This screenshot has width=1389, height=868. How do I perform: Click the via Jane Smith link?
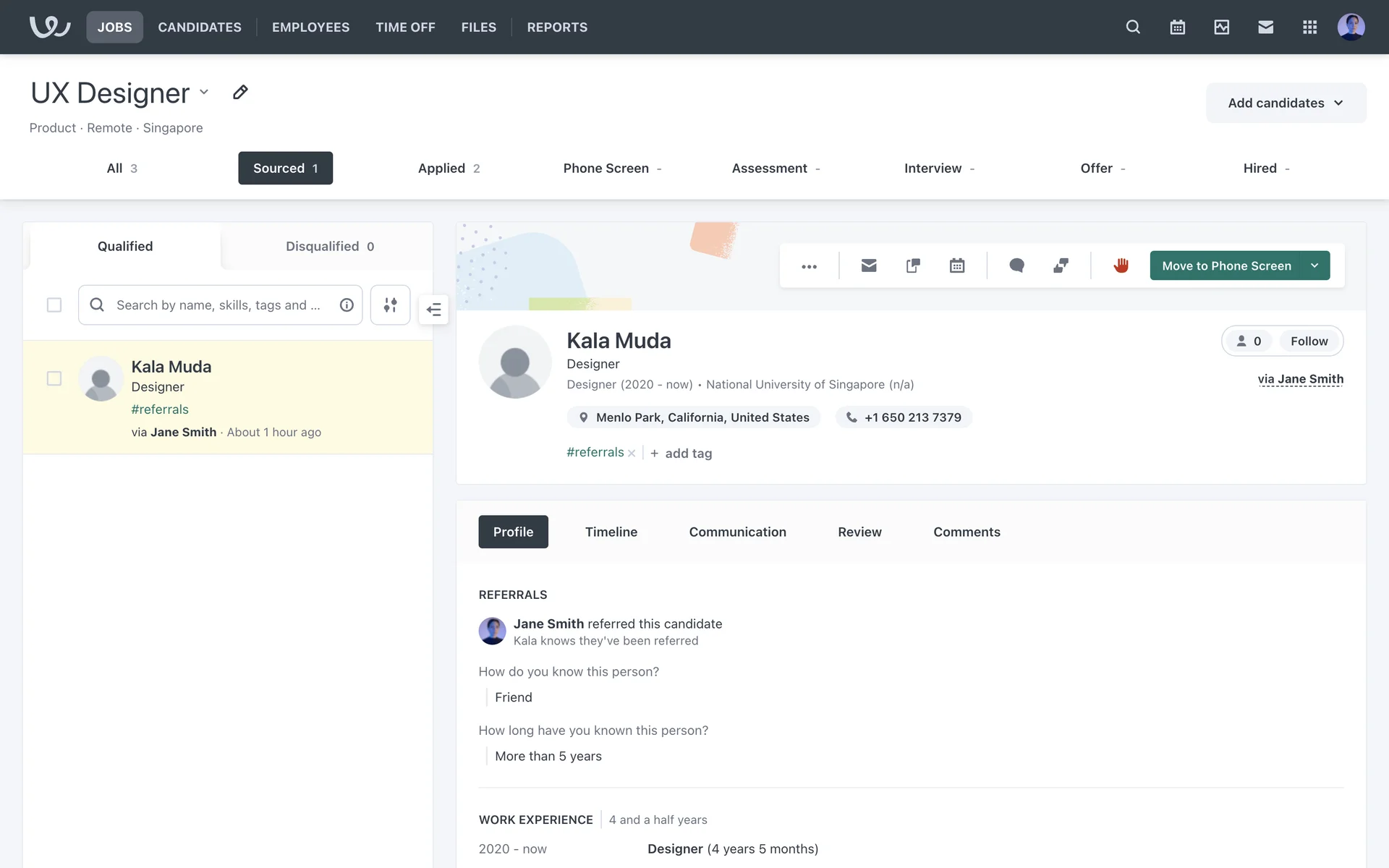tap(1300, 379)
